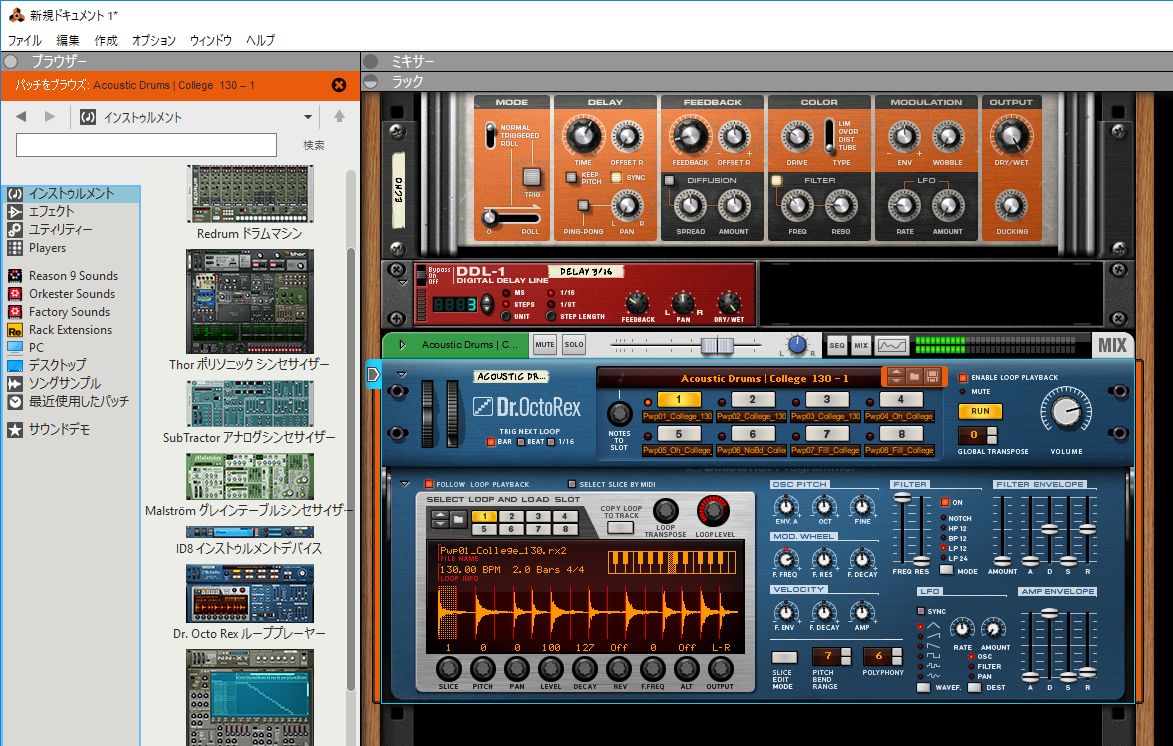Expand the Acoustic Drums mix channel
The height and width of the screenshot is (746, 1173).
point(402,345)
